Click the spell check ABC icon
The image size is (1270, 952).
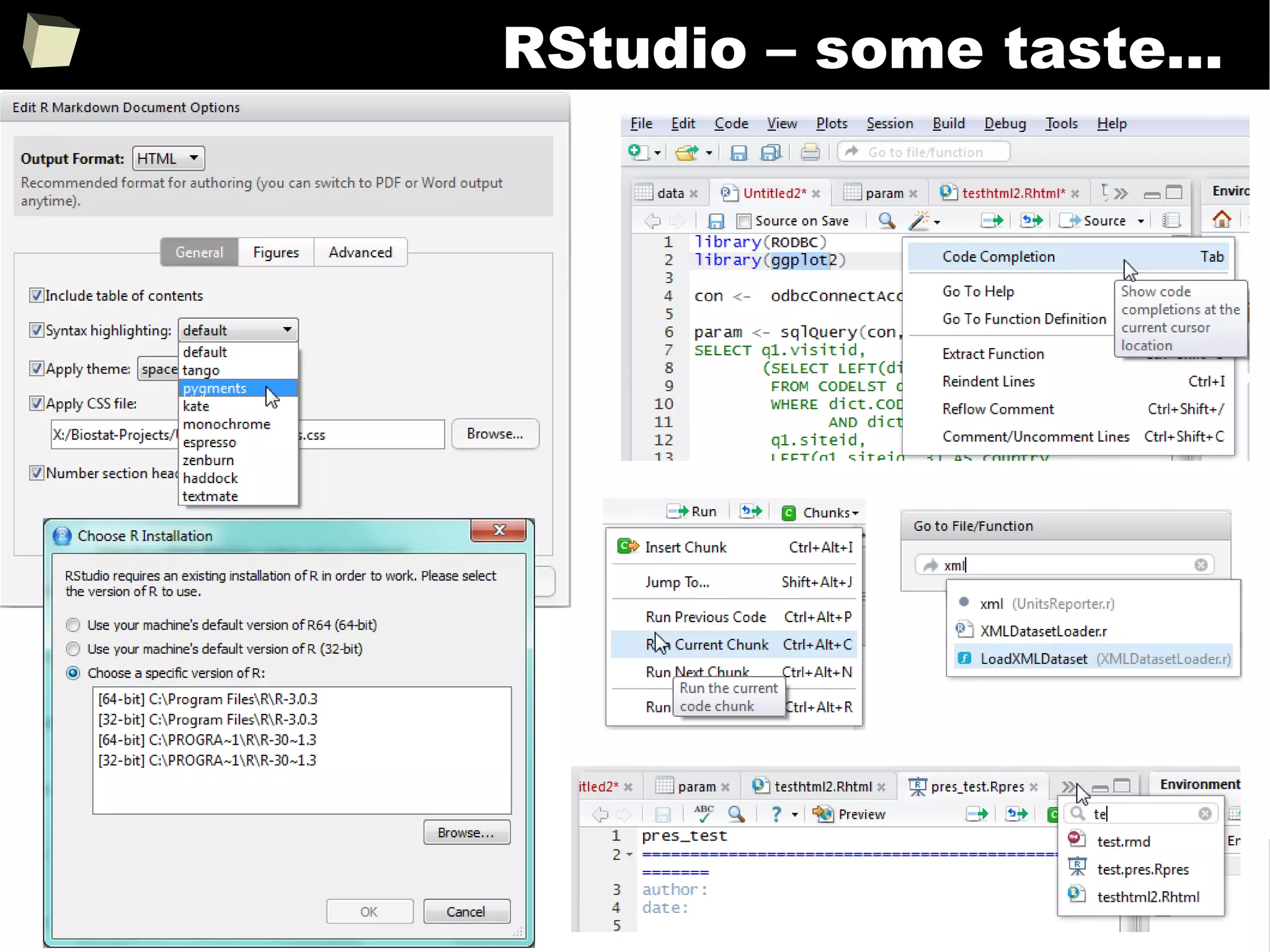pos(703,813)
